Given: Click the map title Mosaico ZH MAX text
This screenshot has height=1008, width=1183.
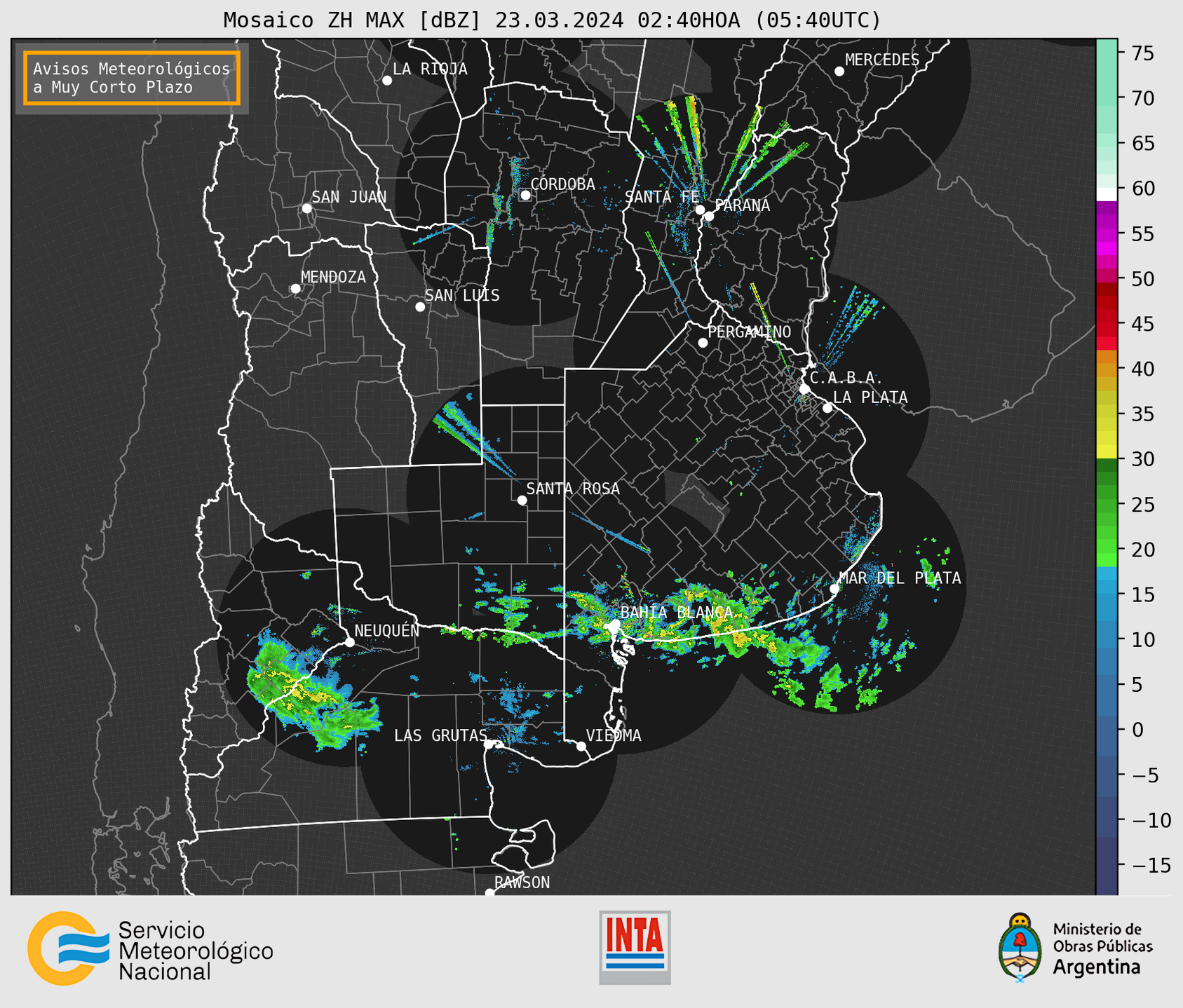Looking at the screenshot, I should click(551, 20).
